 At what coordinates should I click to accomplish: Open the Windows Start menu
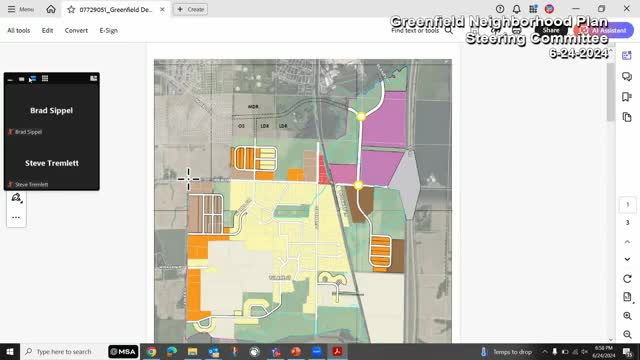tap(10, 351)
